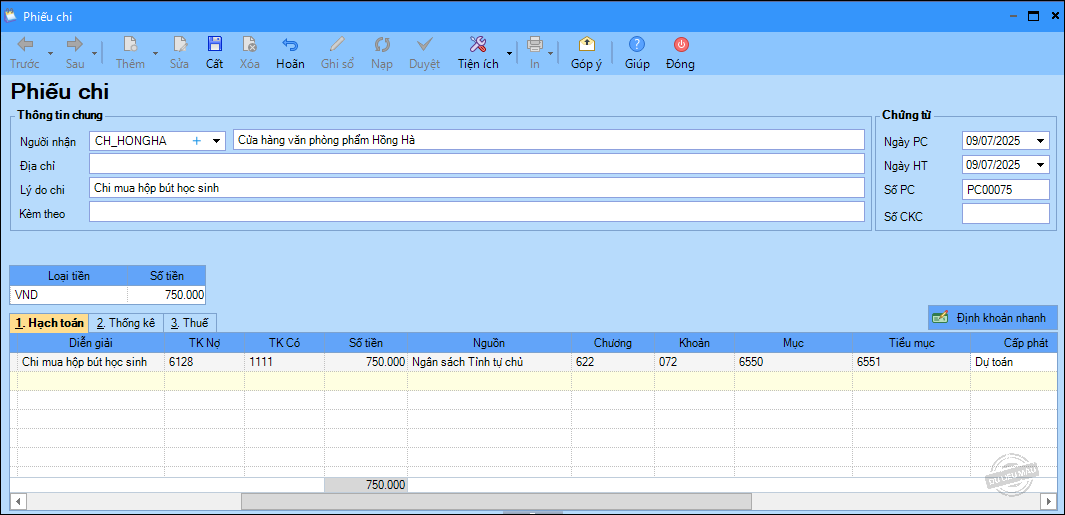Click the Địa chỉ input field
1065x515 pixels.
click(x=477, y=164)
